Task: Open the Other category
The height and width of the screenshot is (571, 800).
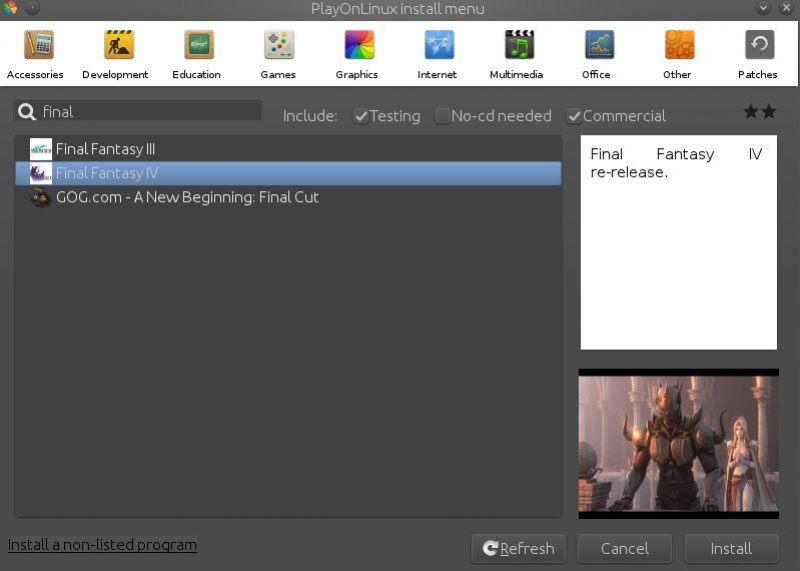Action: [678, 54]
